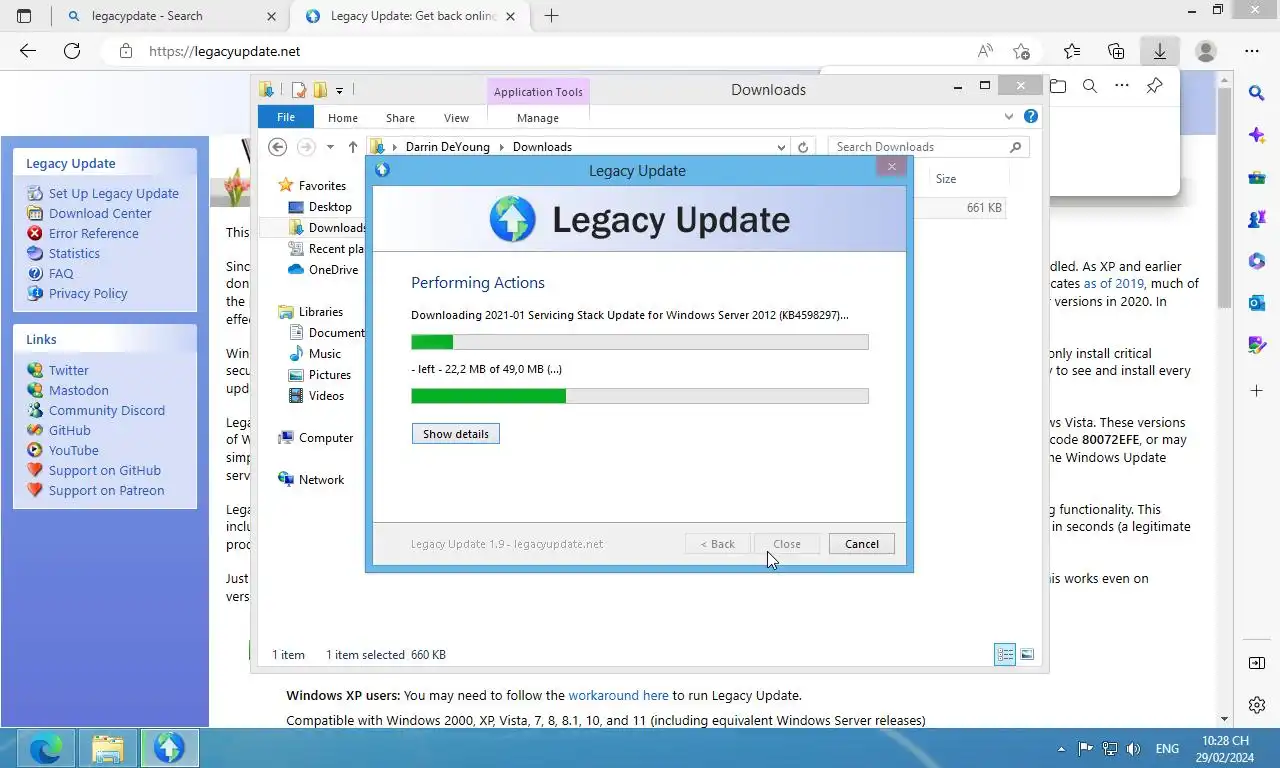The width and height of the screenshot is (1280, 768).
Task: Search downloads in Edge downloads flyout
Action: click(x=1090, y=86)
